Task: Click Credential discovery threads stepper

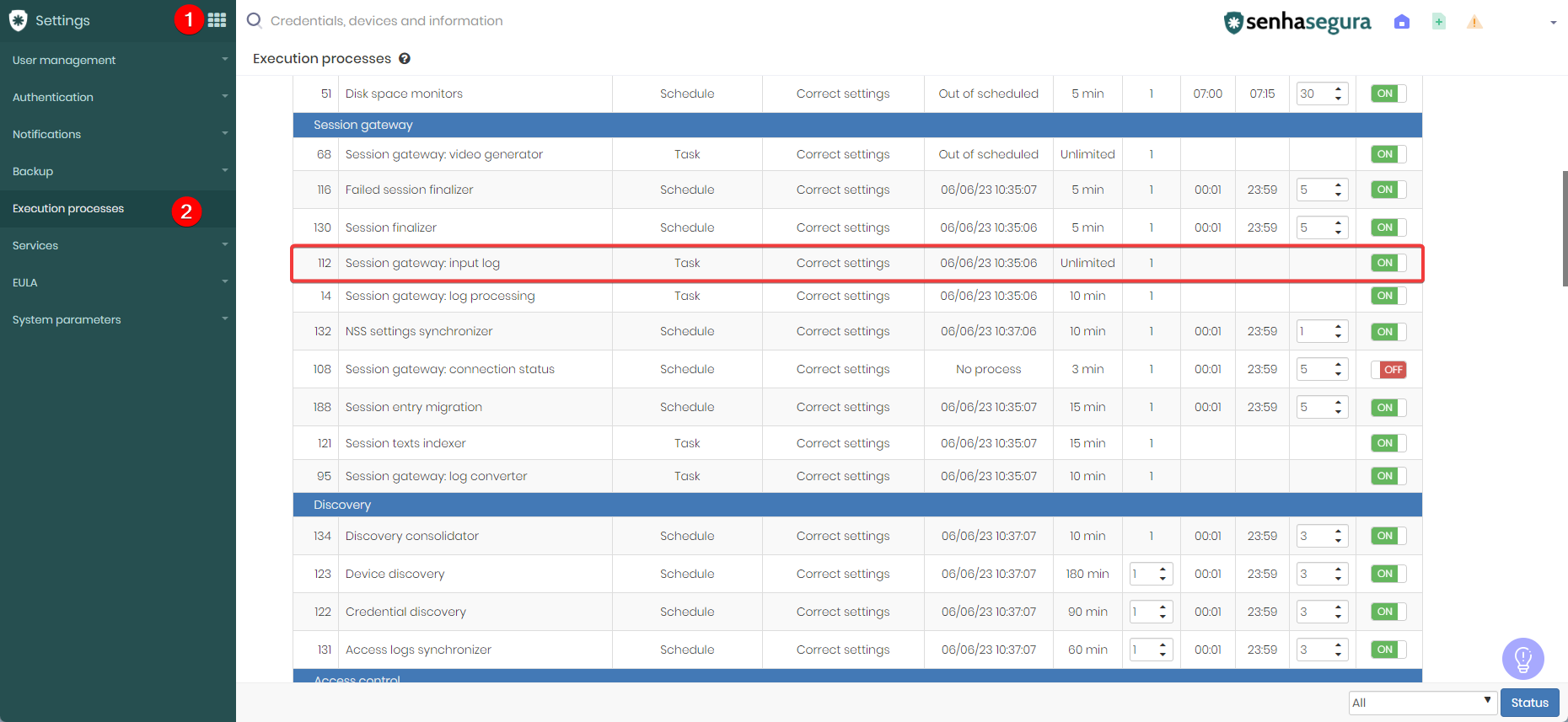Action: (1151, 612)
